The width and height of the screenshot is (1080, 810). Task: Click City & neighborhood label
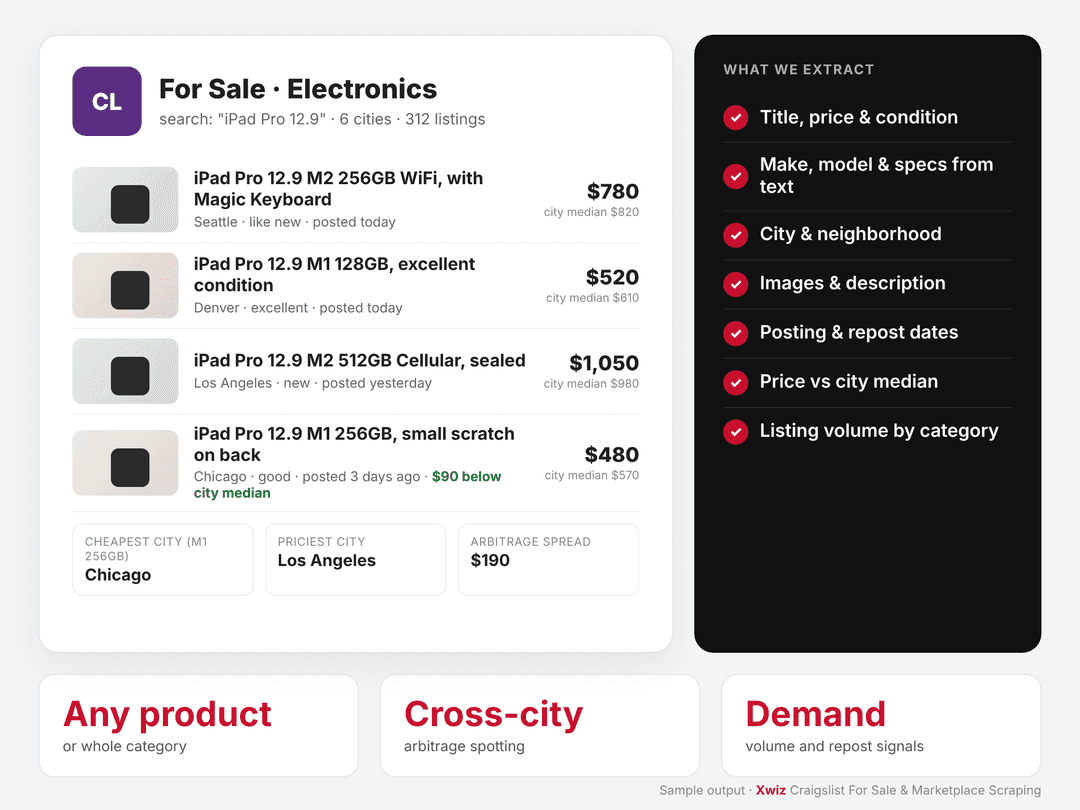point(850,234)
